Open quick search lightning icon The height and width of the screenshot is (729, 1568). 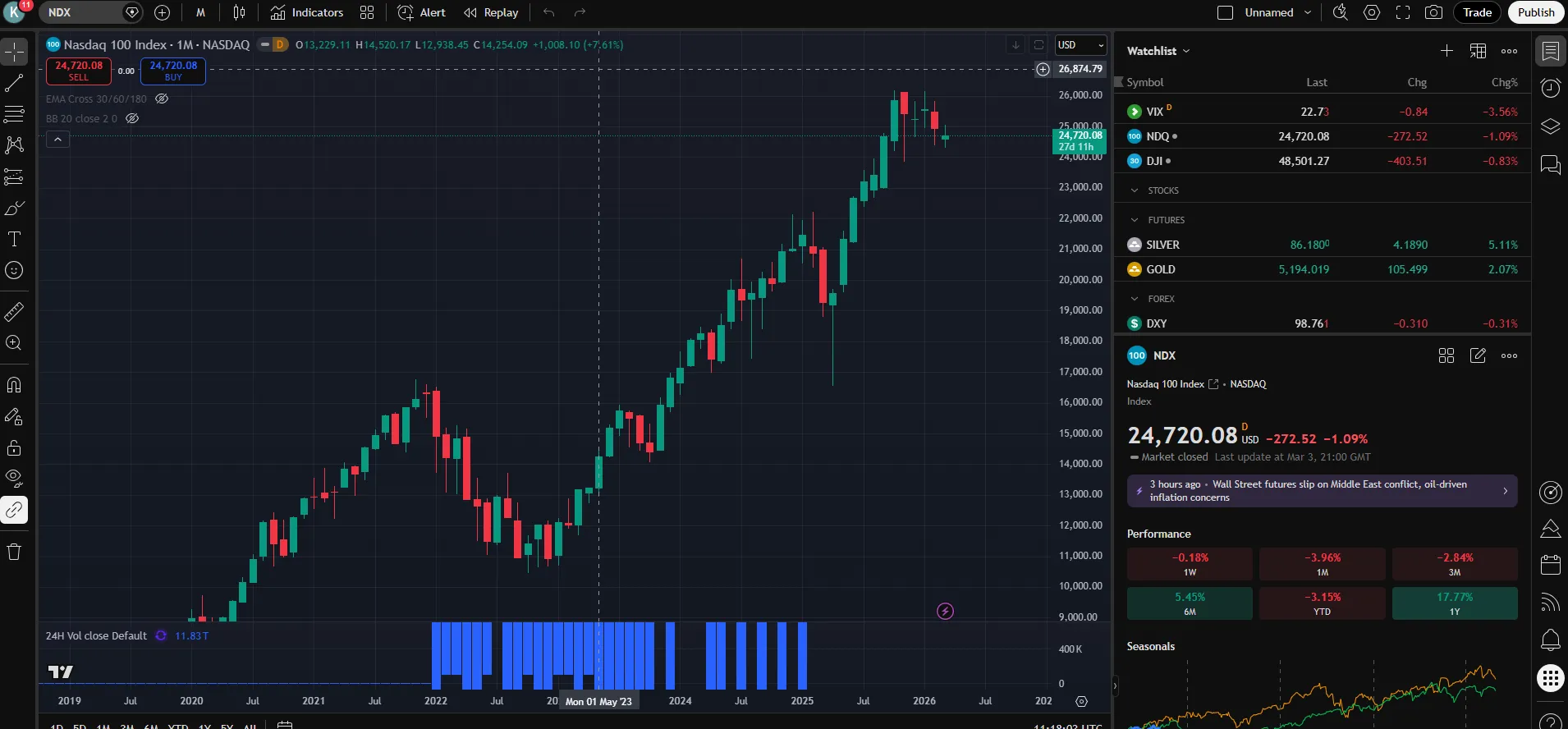[x=1340, y=12]
